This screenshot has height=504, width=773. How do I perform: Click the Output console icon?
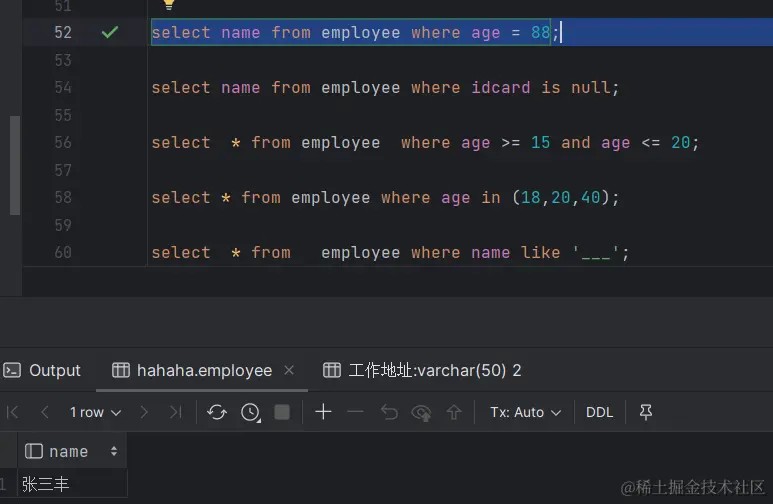point(12,370)
